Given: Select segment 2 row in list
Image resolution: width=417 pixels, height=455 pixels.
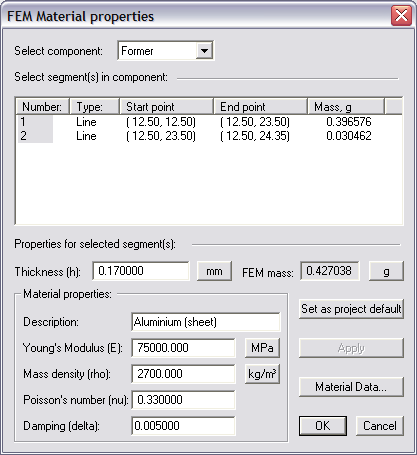Looking at the screenshot, I should click(x=209, y=136).
